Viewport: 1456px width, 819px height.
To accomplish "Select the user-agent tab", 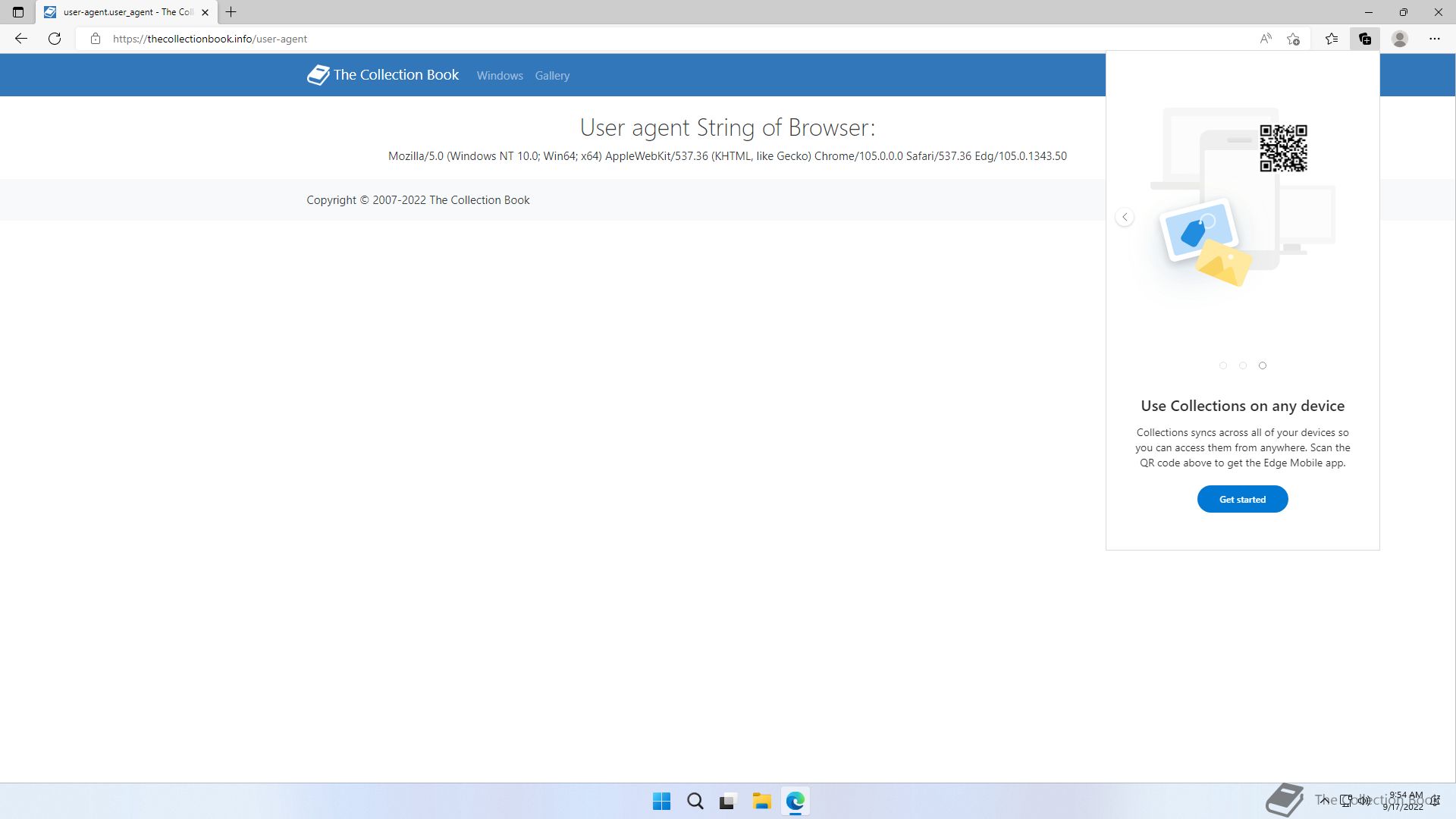I will tap(126, 12).
